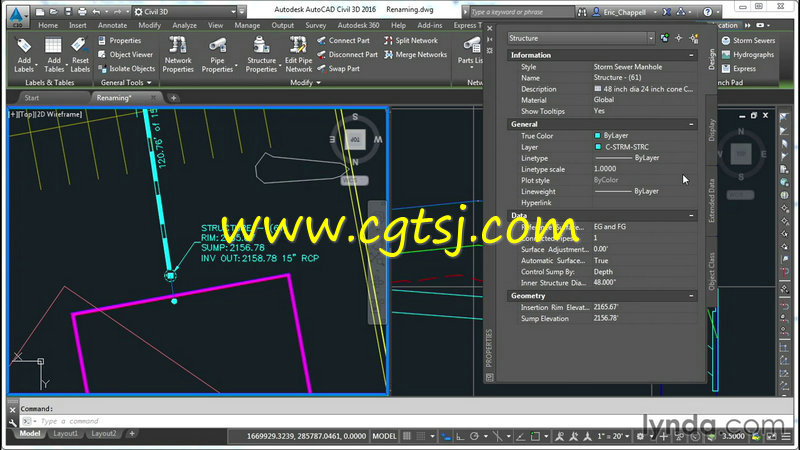Switch to the Start file tab

pos(32,97)
